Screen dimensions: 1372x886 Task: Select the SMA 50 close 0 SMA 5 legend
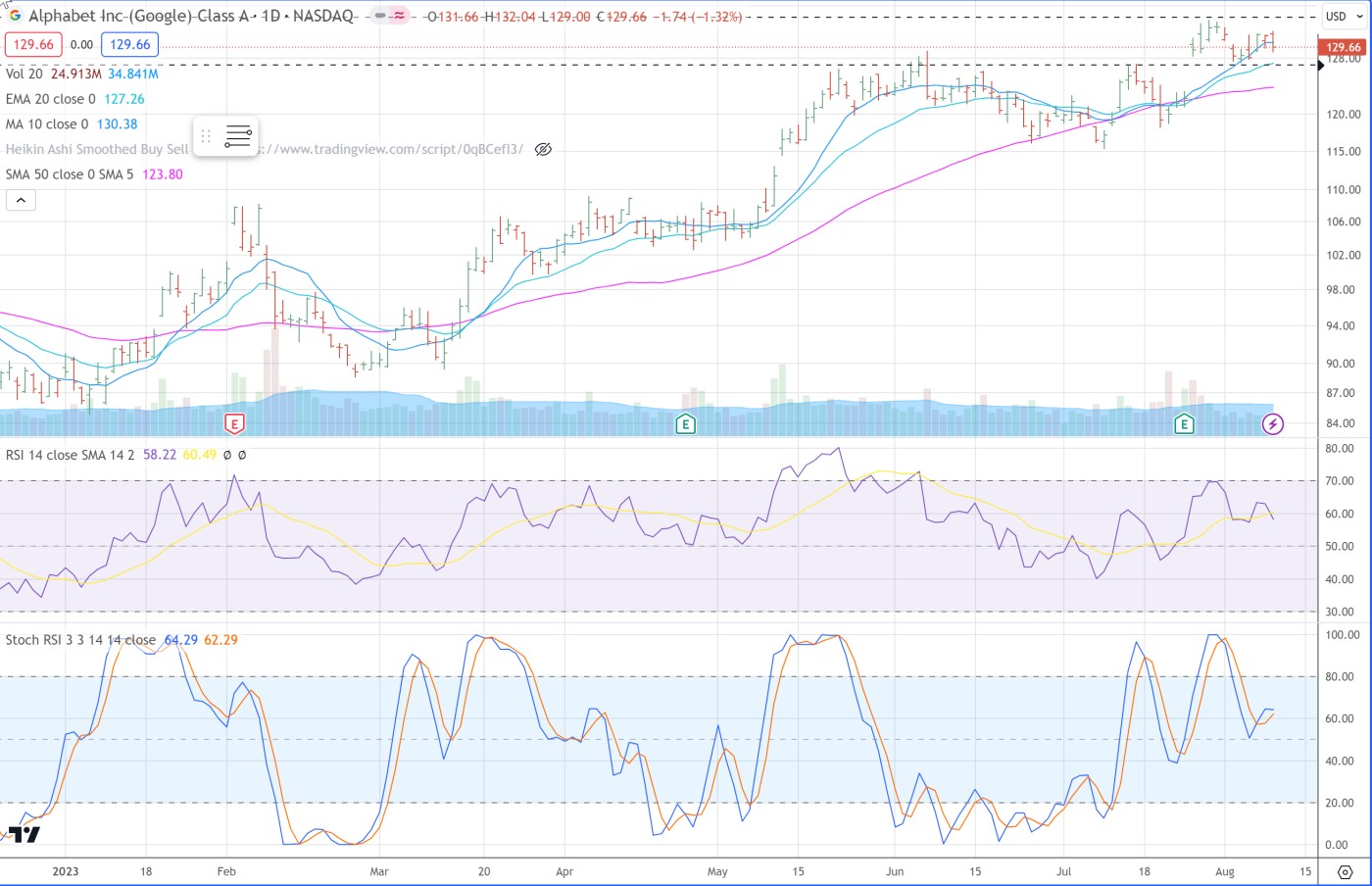point(70,174)
